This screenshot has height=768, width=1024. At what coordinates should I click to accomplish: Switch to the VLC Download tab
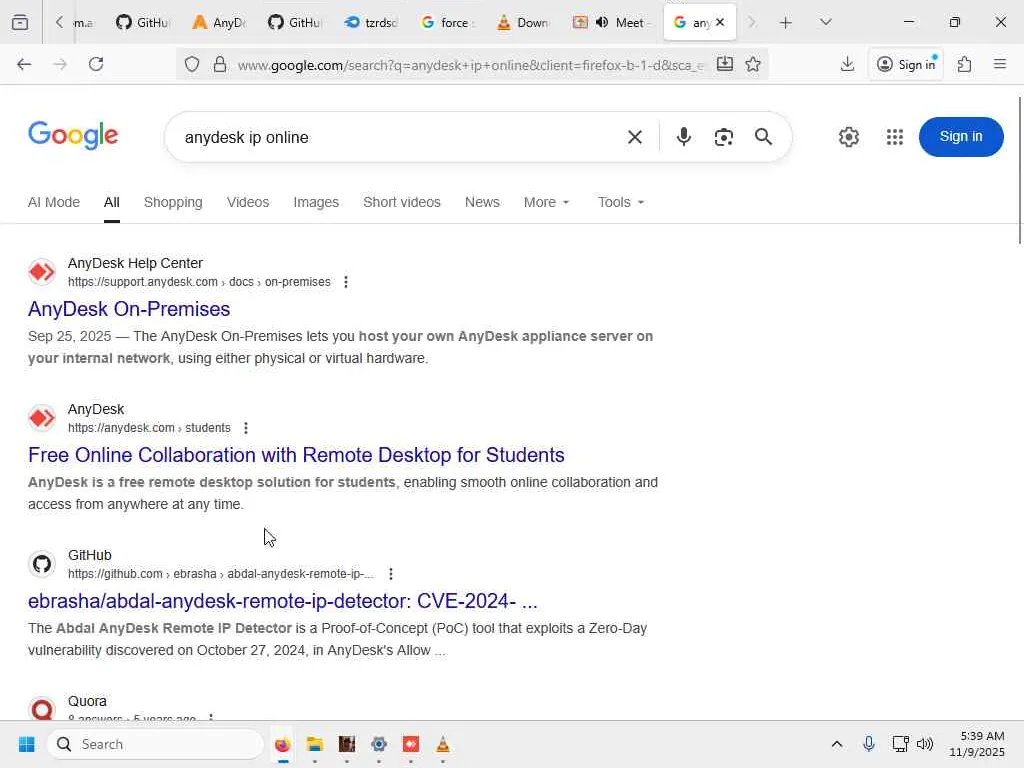click(523, 23)
